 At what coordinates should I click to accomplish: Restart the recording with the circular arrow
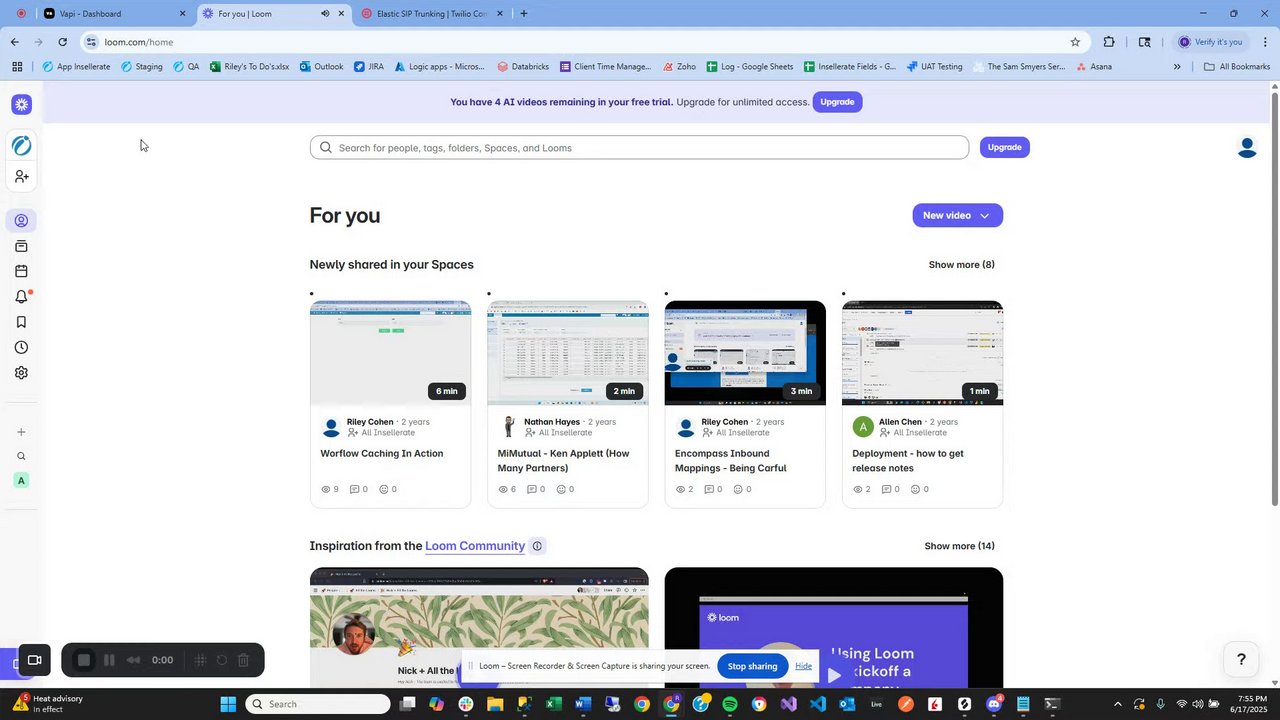pyautogui.click(x=221, y=660)
